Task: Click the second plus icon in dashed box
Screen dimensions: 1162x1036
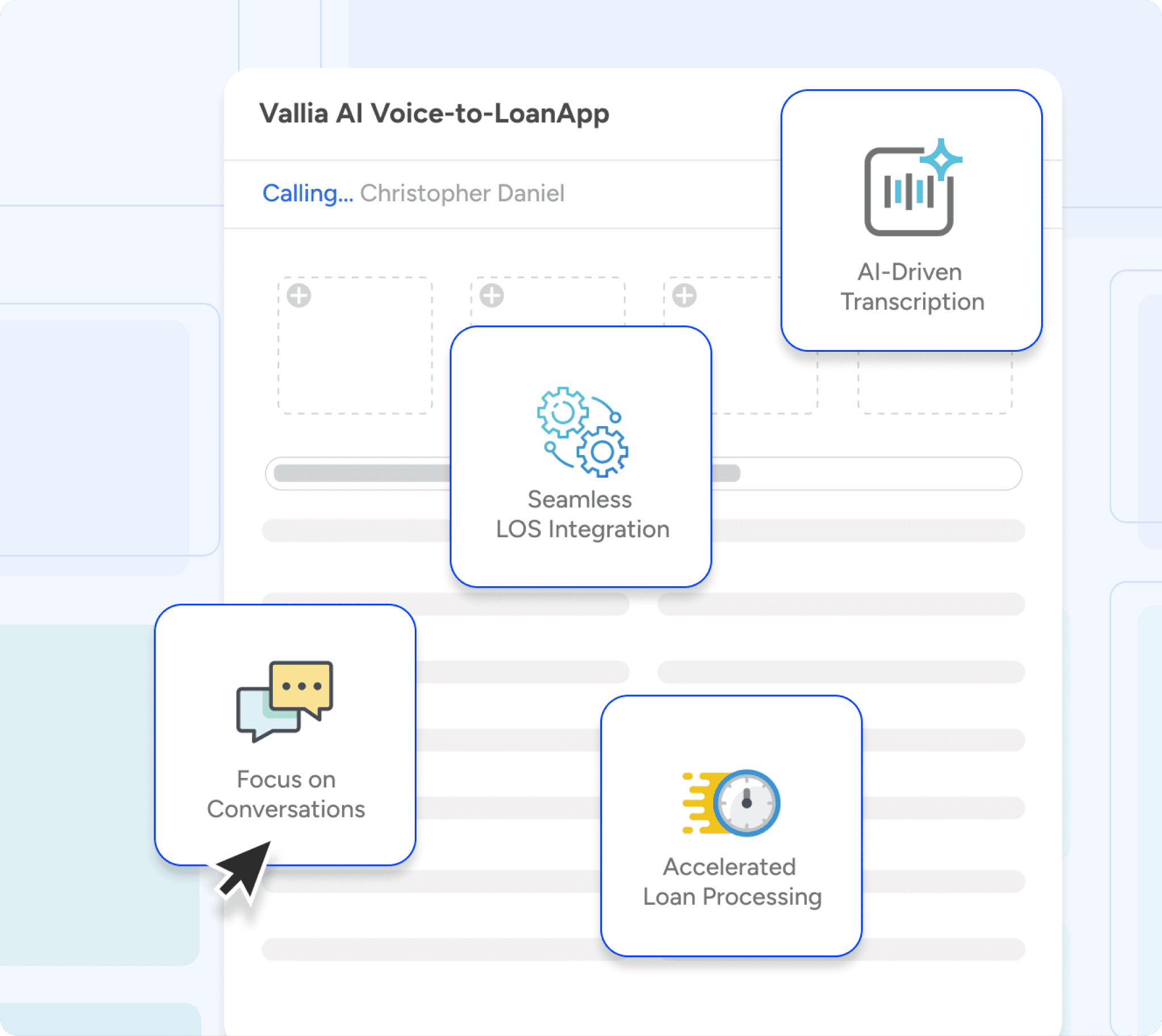Action: tap(492, 296)
